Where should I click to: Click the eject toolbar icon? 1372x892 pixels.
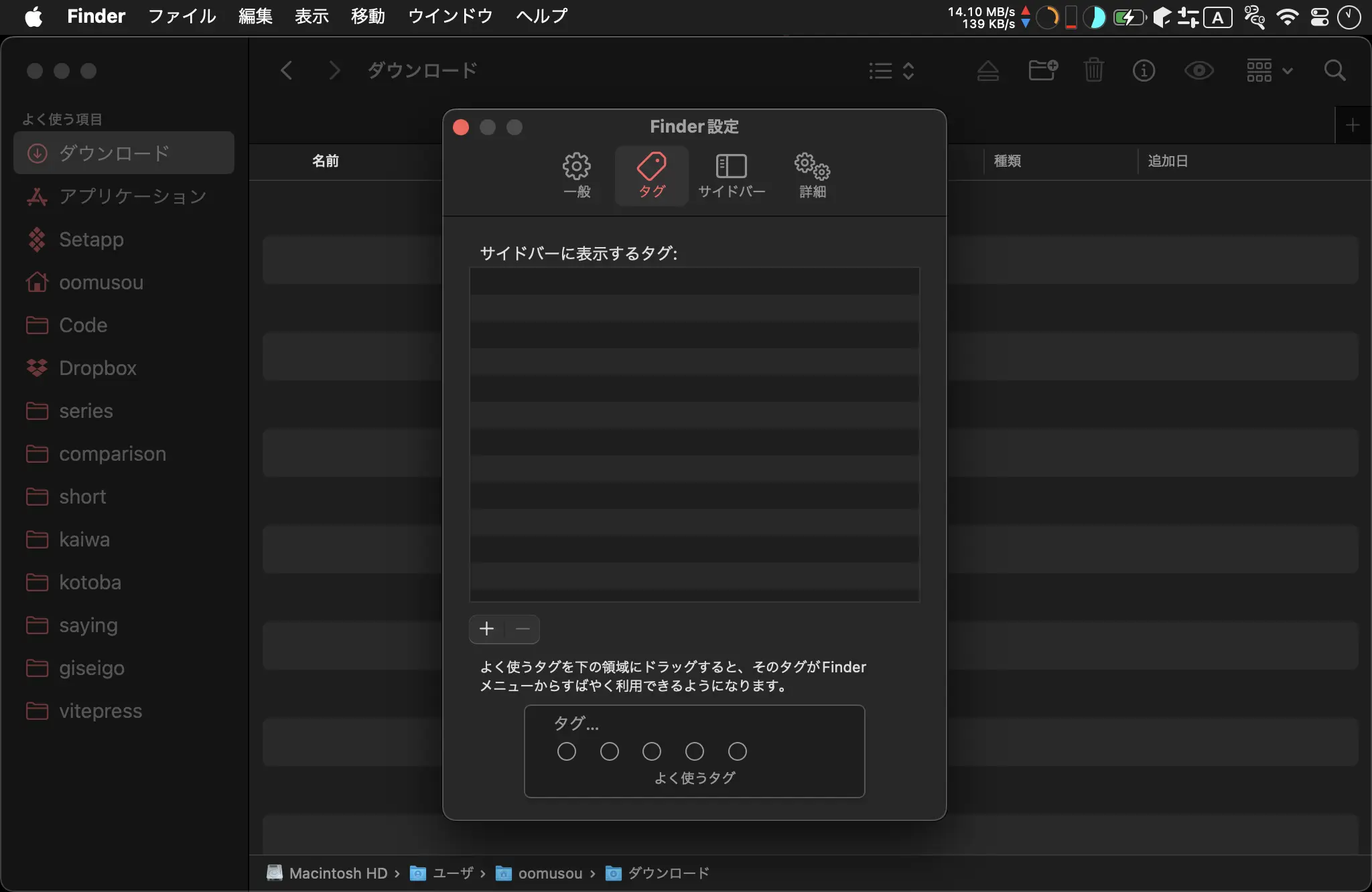coord(988,70)
